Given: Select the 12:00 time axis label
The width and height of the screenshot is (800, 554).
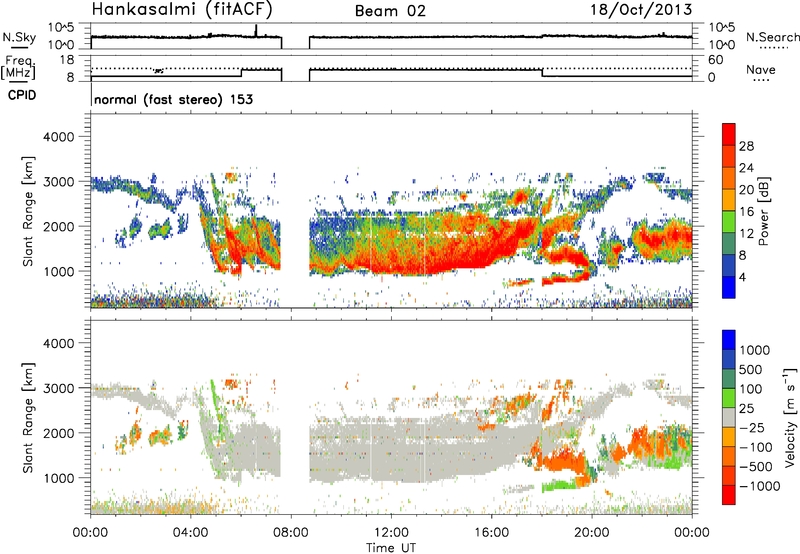Looking at the screenshot, I should pos(392,532).
